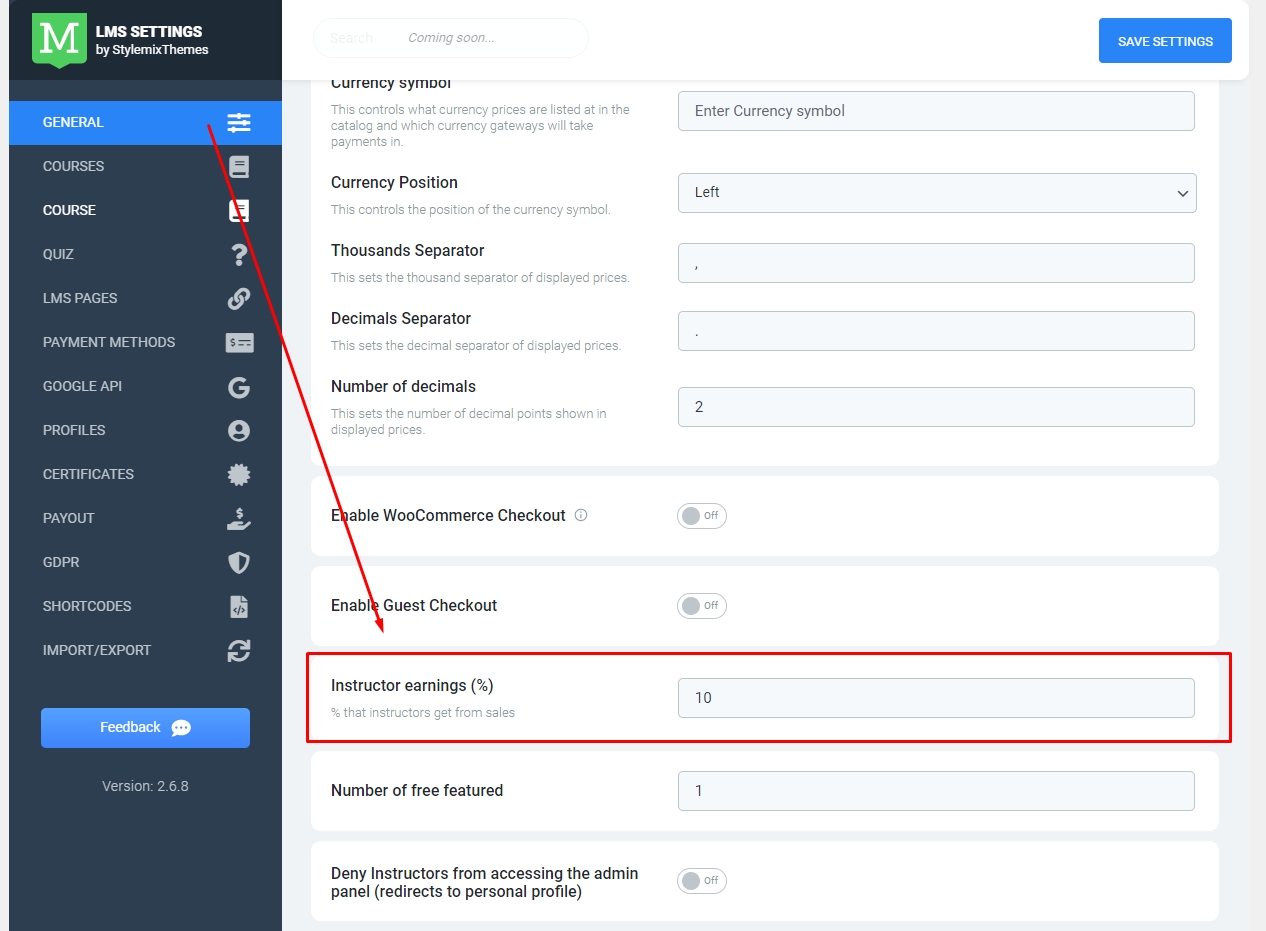Viewport: 1266px width, 931px height.
Task: Click the Instructor earnings percentage field
Action: (x=936, y=698)
